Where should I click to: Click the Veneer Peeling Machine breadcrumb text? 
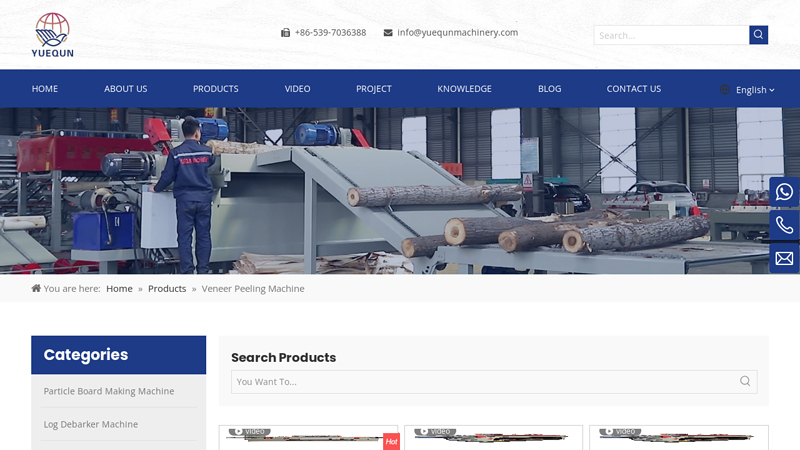(253, 289)
